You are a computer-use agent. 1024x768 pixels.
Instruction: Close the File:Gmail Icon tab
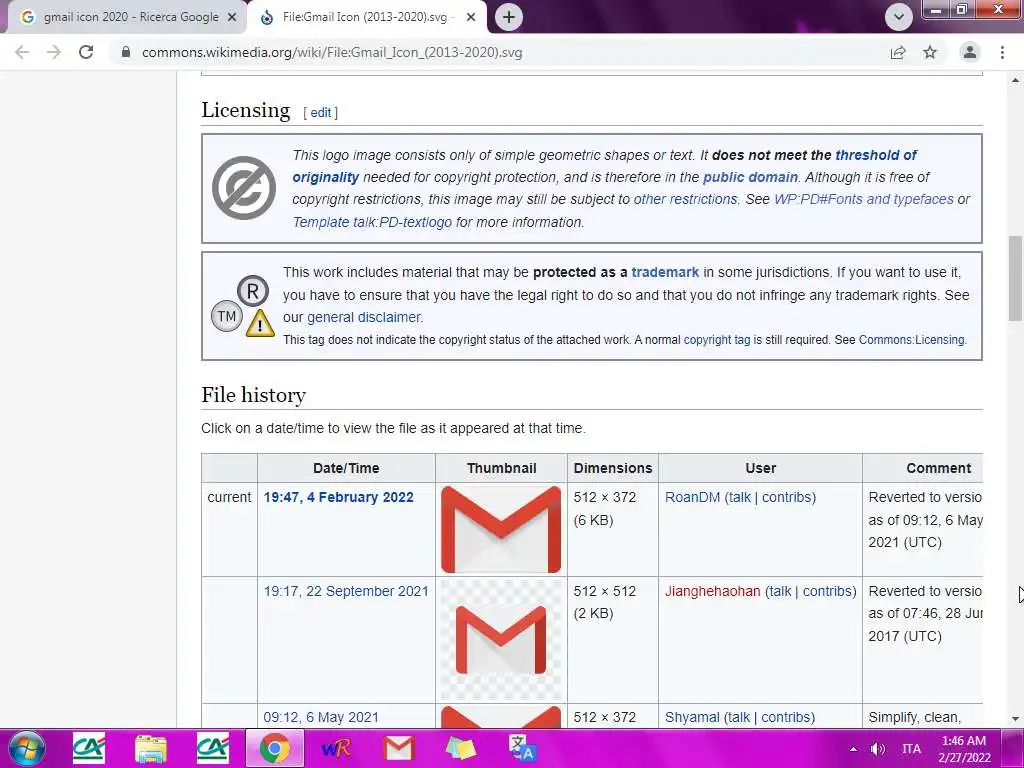point(471,18)
